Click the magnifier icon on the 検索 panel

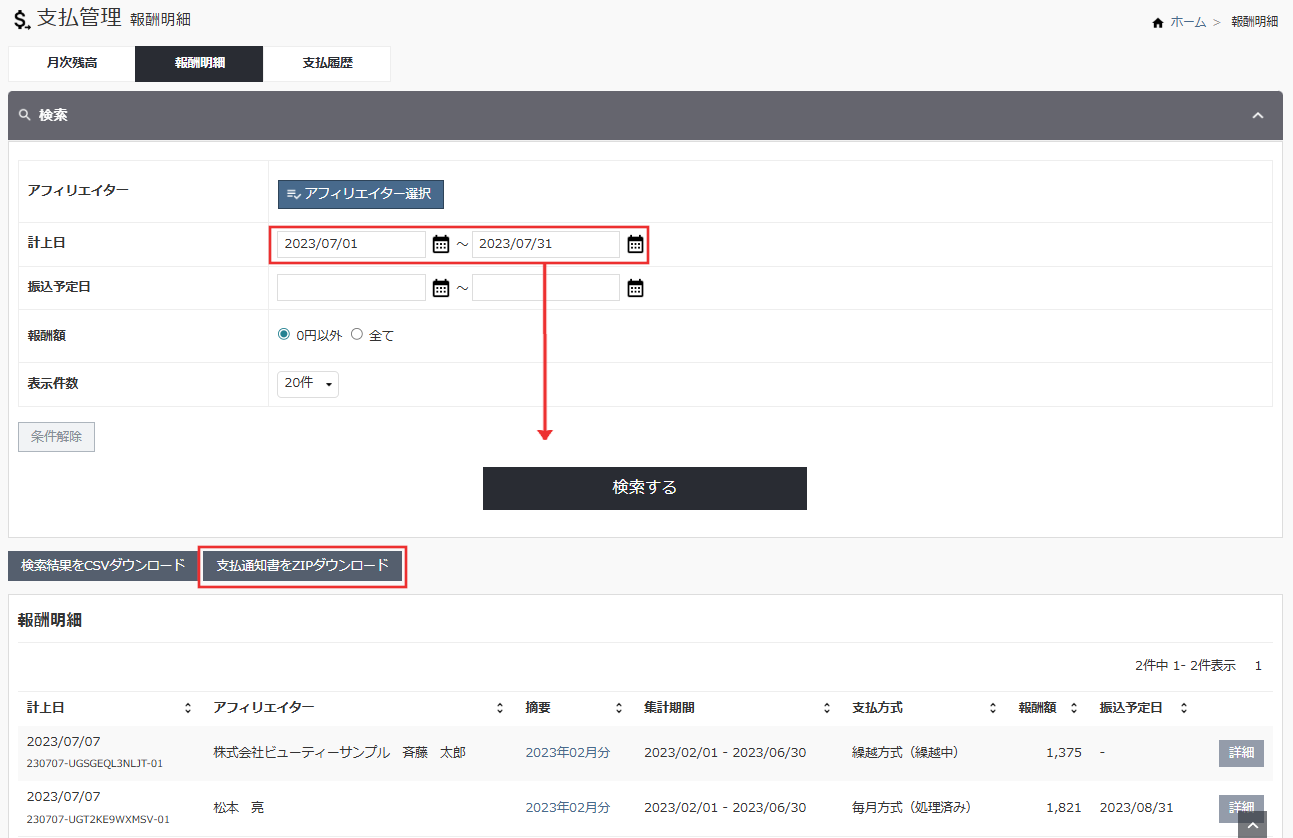pyautogui.click(x=25, y=114)
